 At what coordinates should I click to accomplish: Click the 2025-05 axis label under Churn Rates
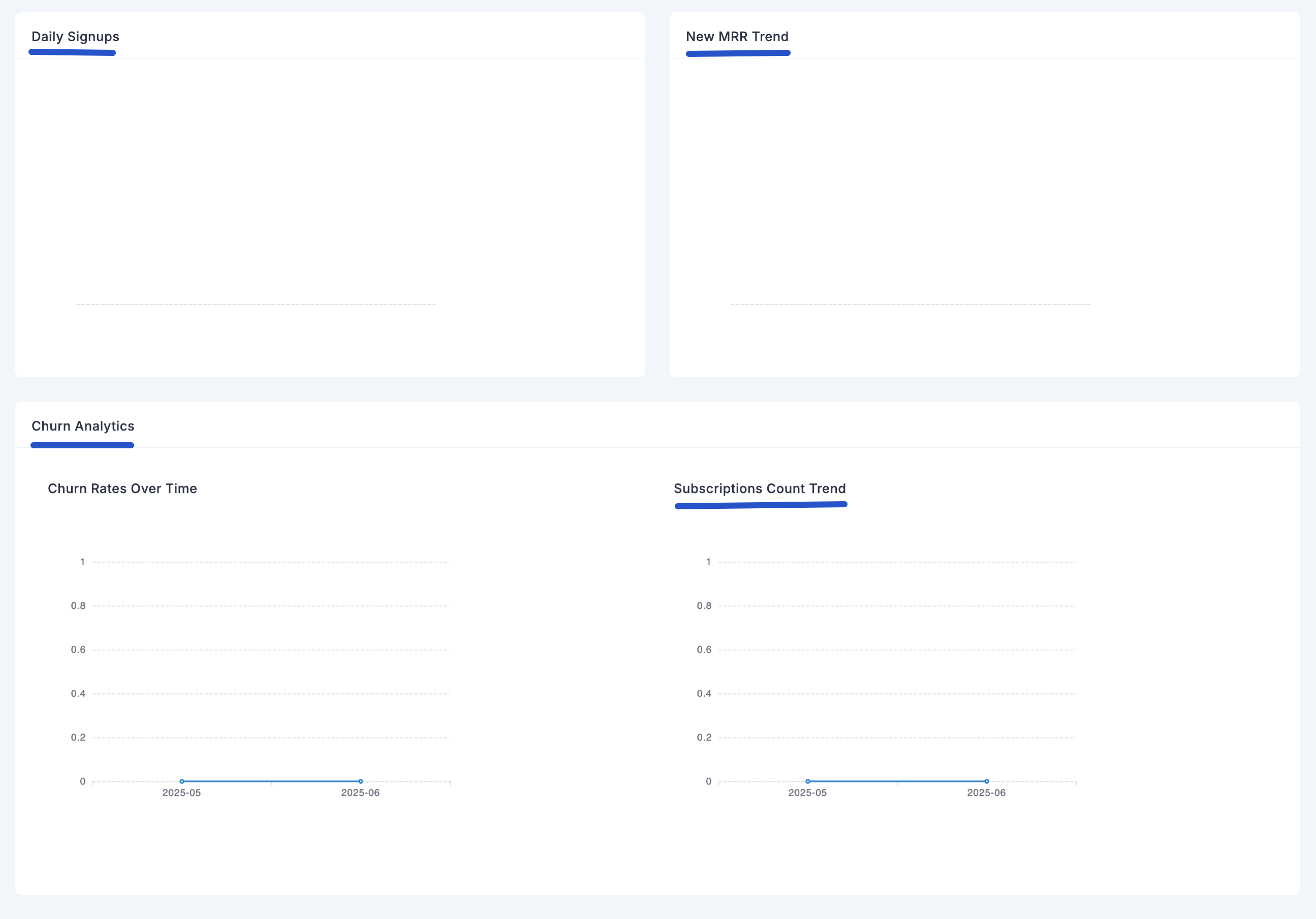(x=182, y=793)
